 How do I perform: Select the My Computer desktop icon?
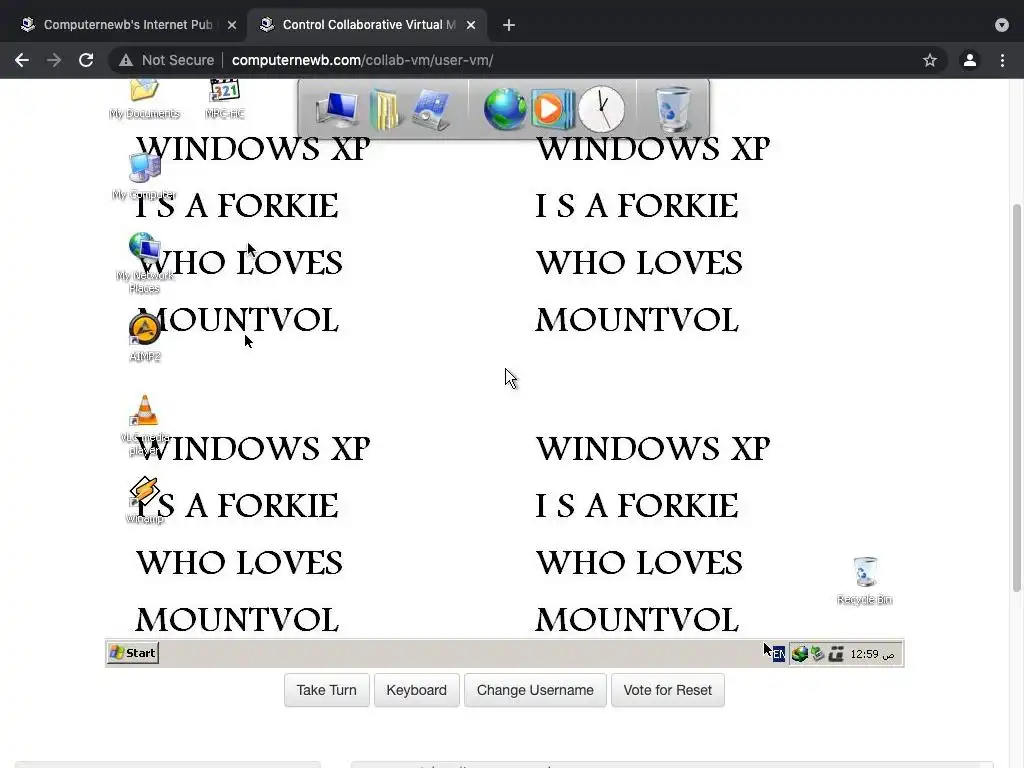pos(144,176)
